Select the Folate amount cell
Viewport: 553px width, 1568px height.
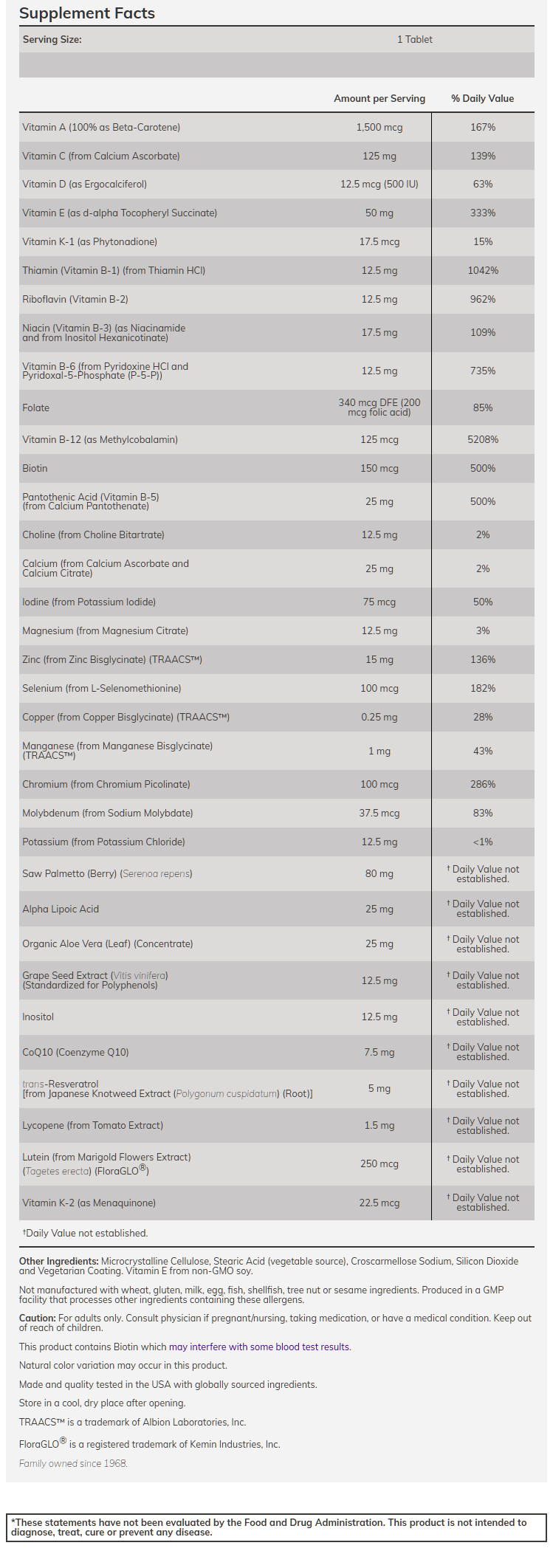tap(379, 408)
